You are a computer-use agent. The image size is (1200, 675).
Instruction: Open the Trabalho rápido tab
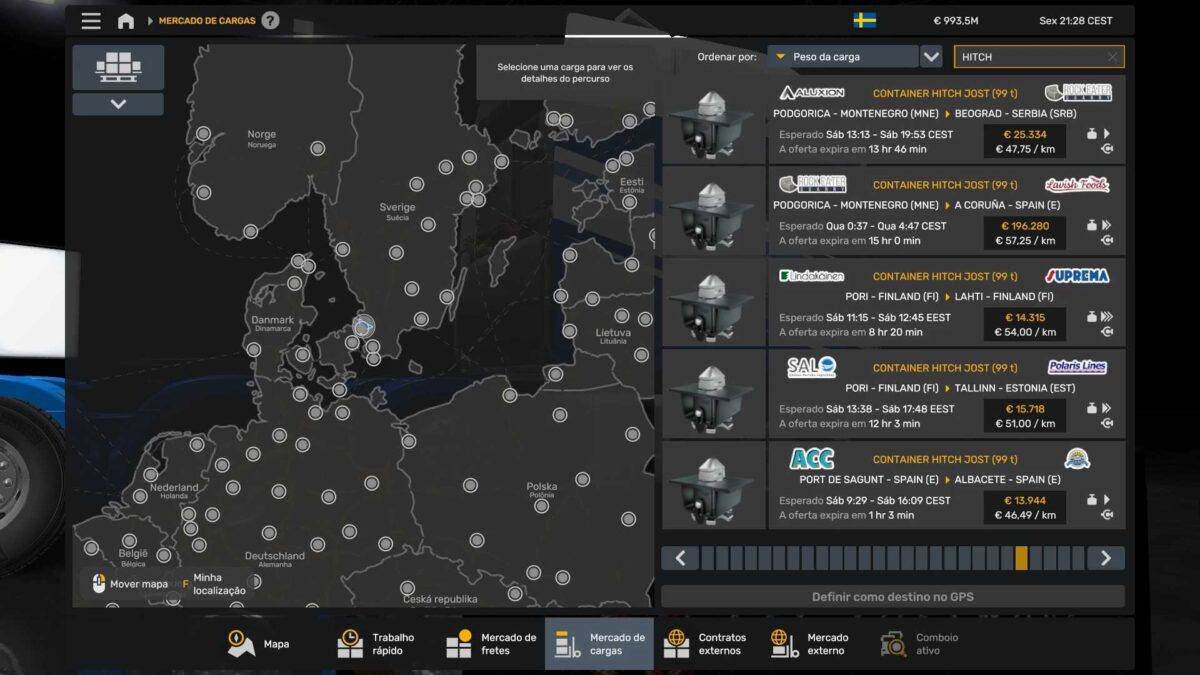pyautogui.click(x=376, y=644)
